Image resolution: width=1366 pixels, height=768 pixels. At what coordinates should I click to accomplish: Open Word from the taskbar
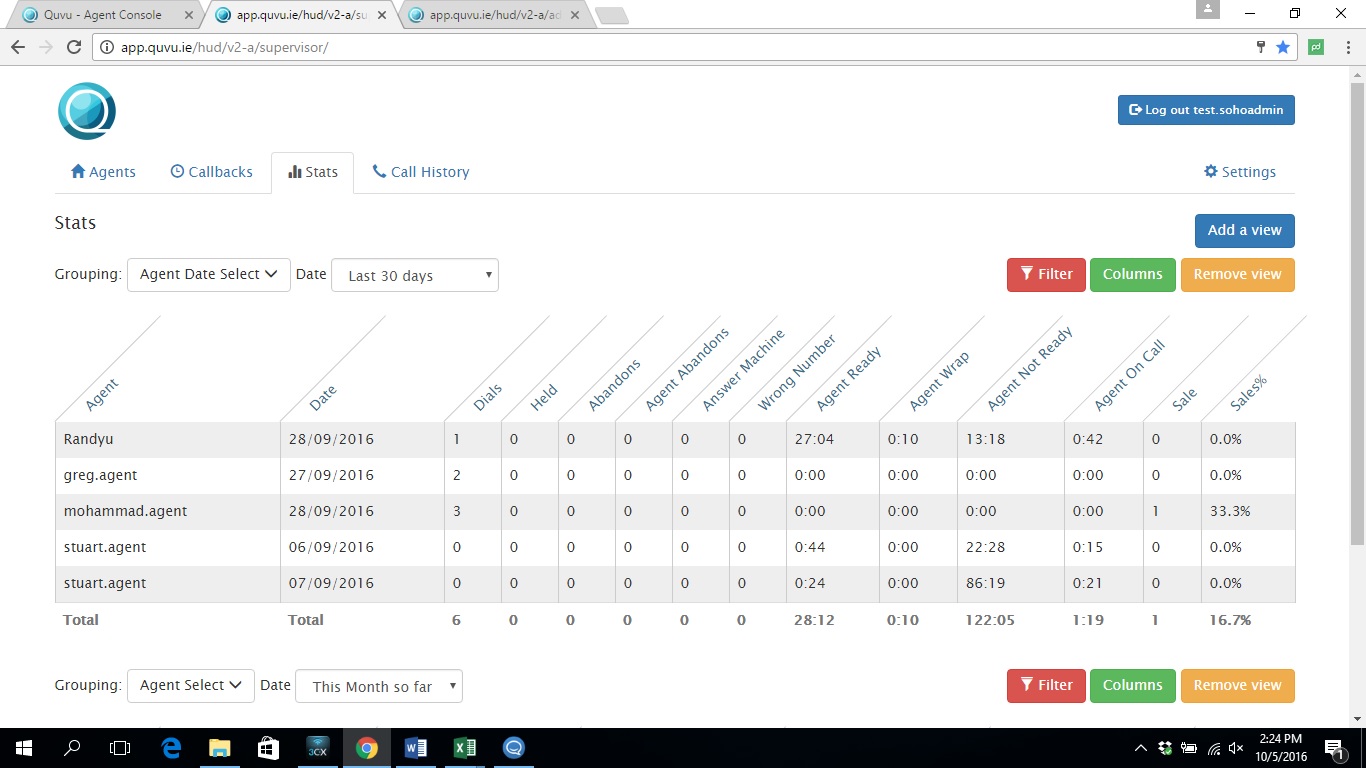[x=416, y=748]
